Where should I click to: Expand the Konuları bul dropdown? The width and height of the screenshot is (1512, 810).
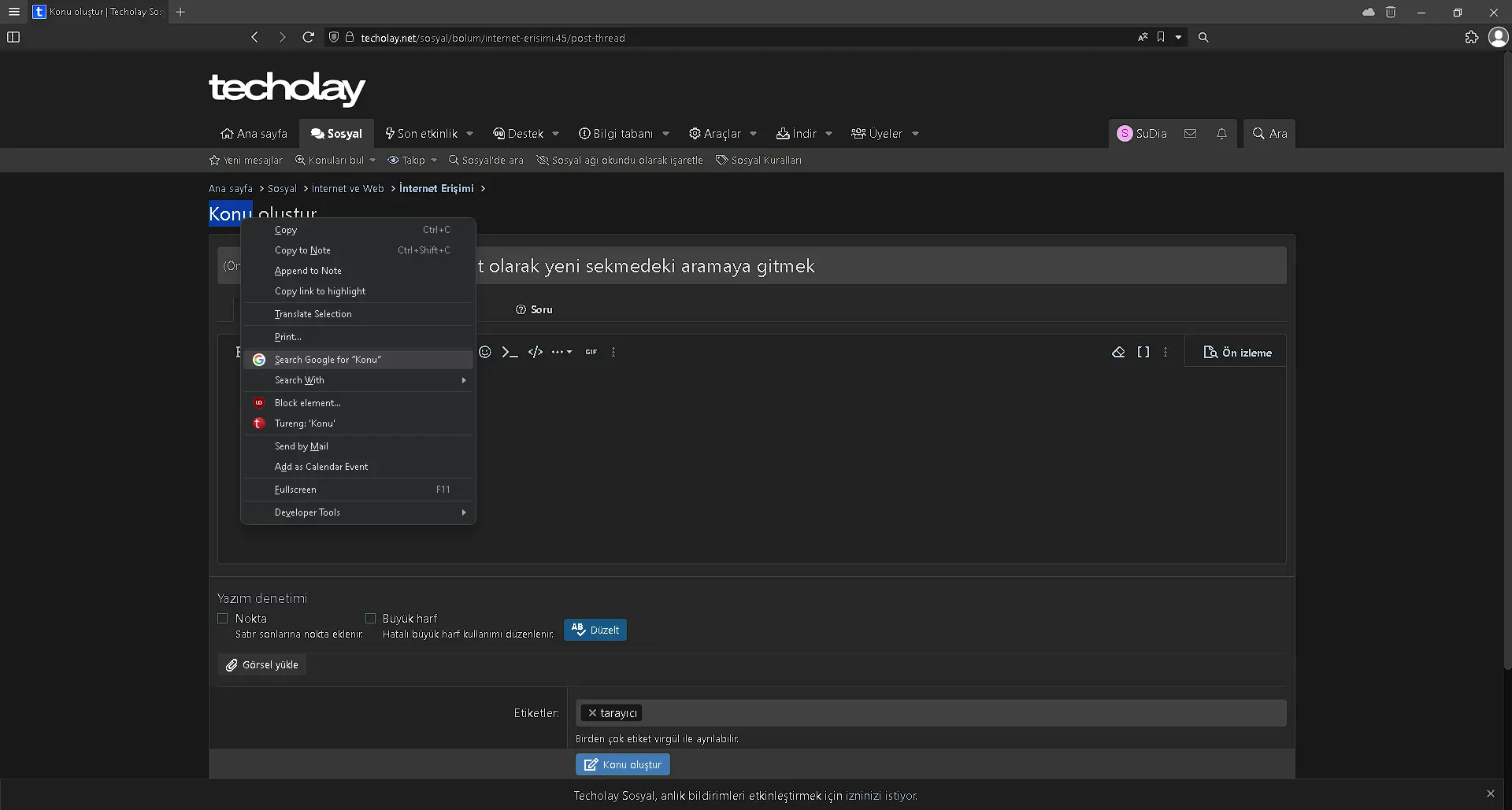click(x=372, y=161)
